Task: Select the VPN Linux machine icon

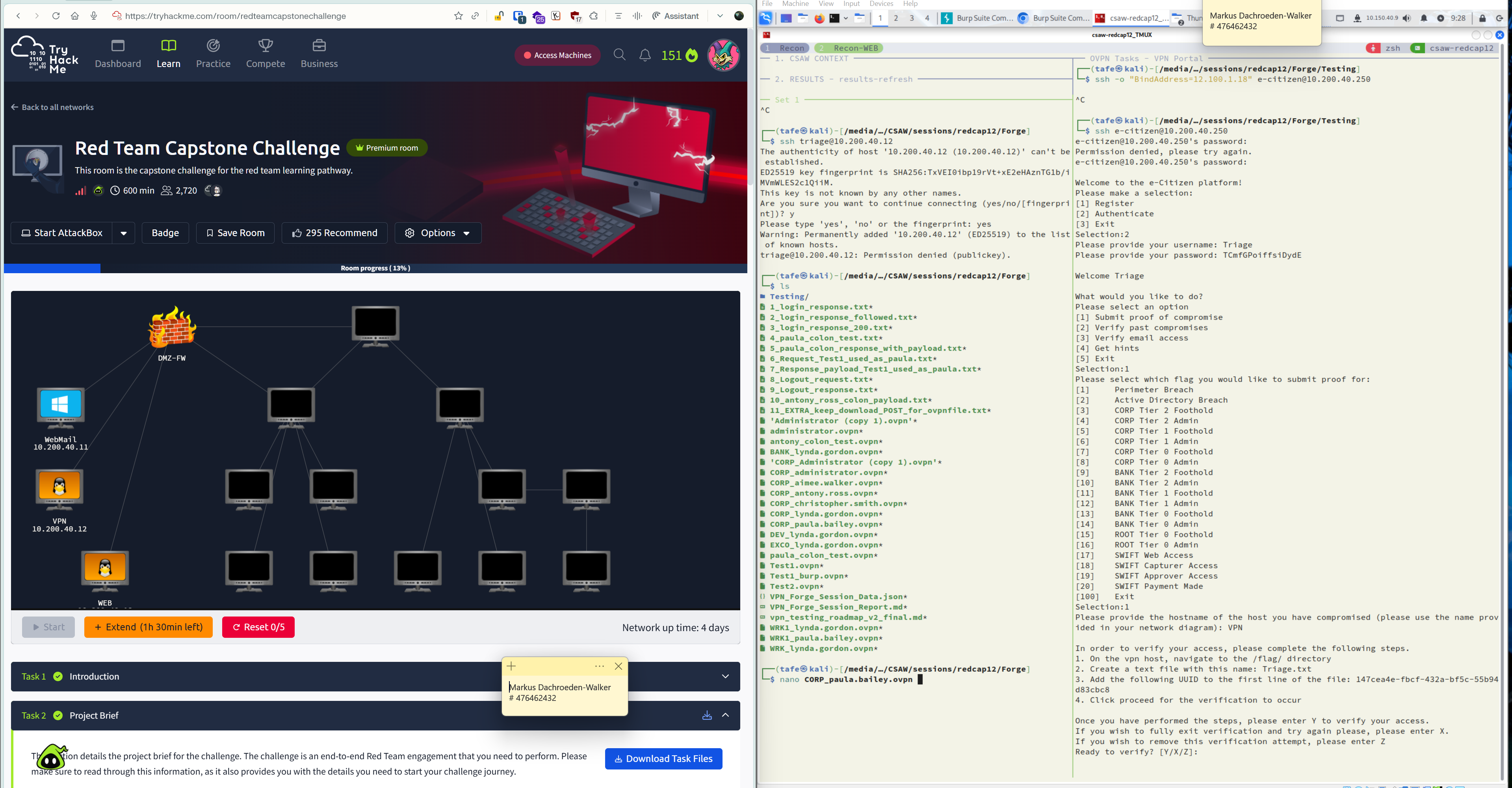Action: 59,487
